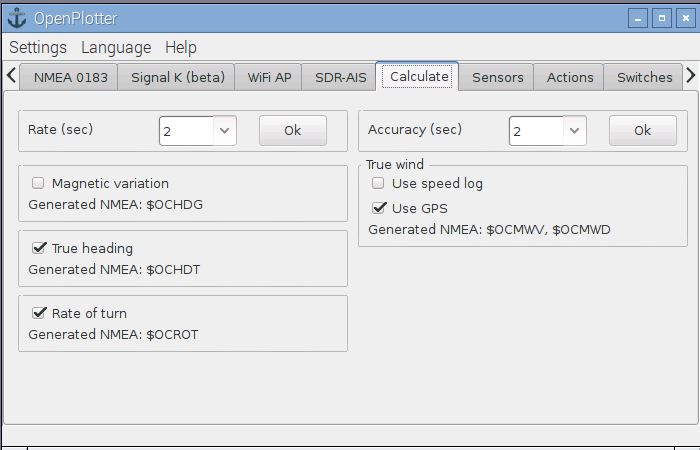Viewport: 700px width, 450px height.
Task: Uncheck the Rate of turn checkbox
Action: [x=39, y=312]
